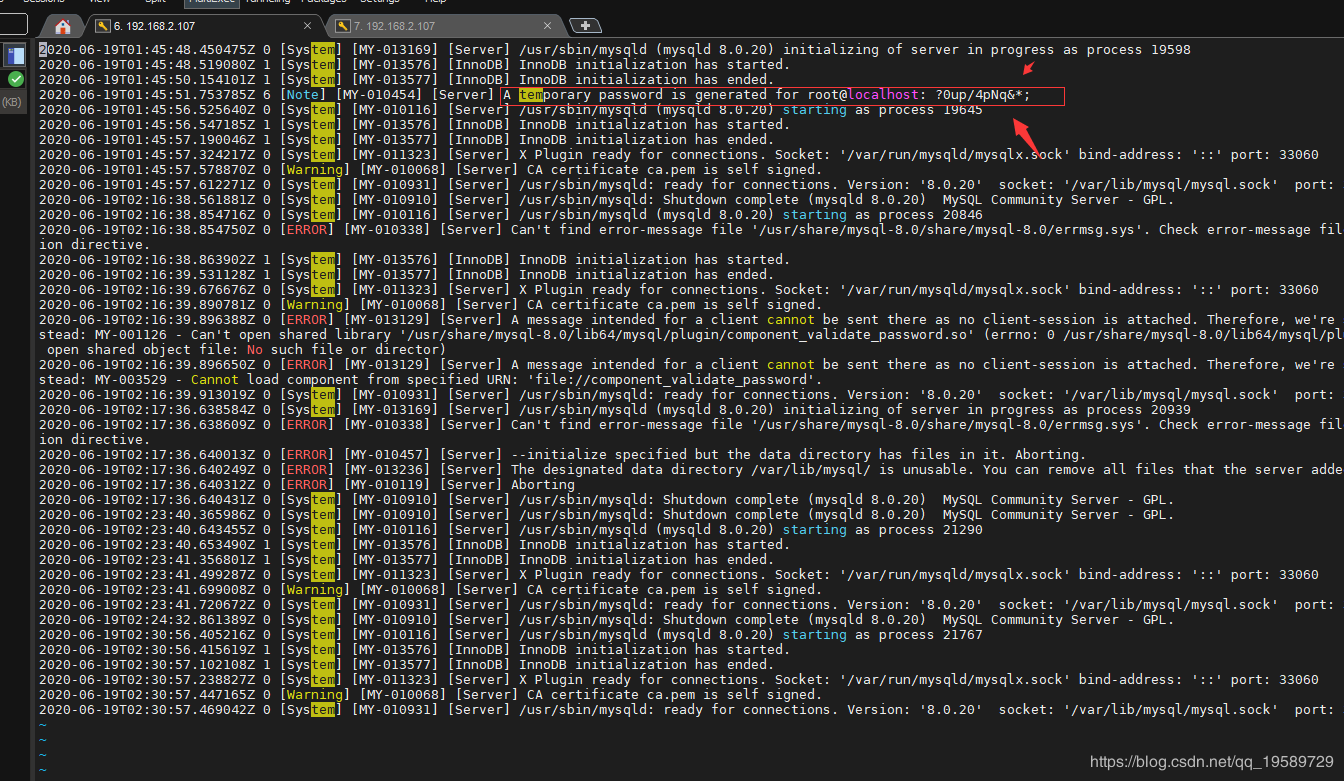Toggle the MultiExec toolbar button

pyautogui.click(x=212, y=2)
